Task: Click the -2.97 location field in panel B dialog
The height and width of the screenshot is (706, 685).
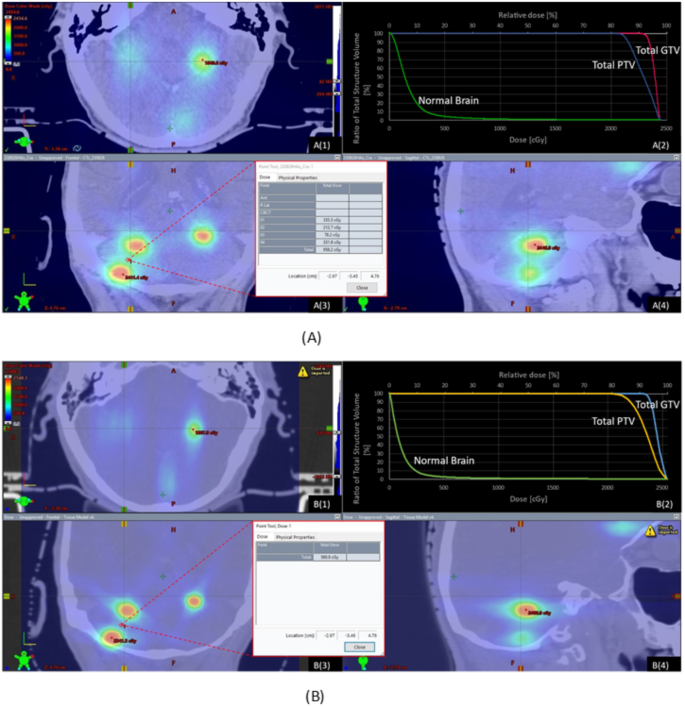Action: (327, 635)
